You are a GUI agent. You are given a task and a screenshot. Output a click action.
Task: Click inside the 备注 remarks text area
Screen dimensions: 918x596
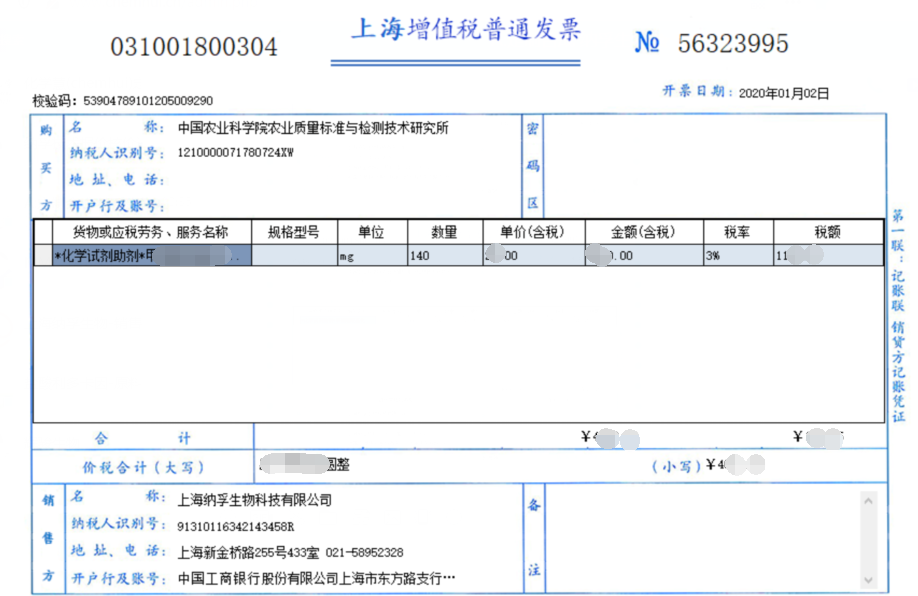[700, 538]
